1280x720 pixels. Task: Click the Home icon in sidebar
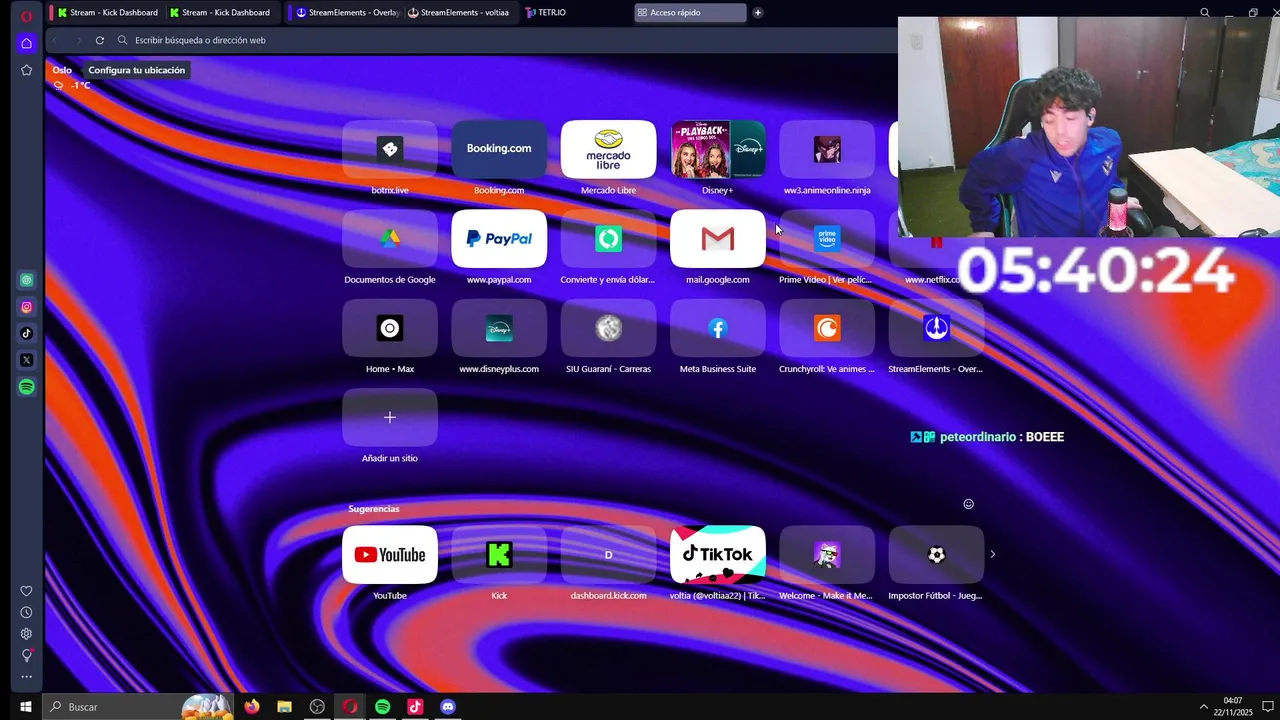tap(27, 43)
